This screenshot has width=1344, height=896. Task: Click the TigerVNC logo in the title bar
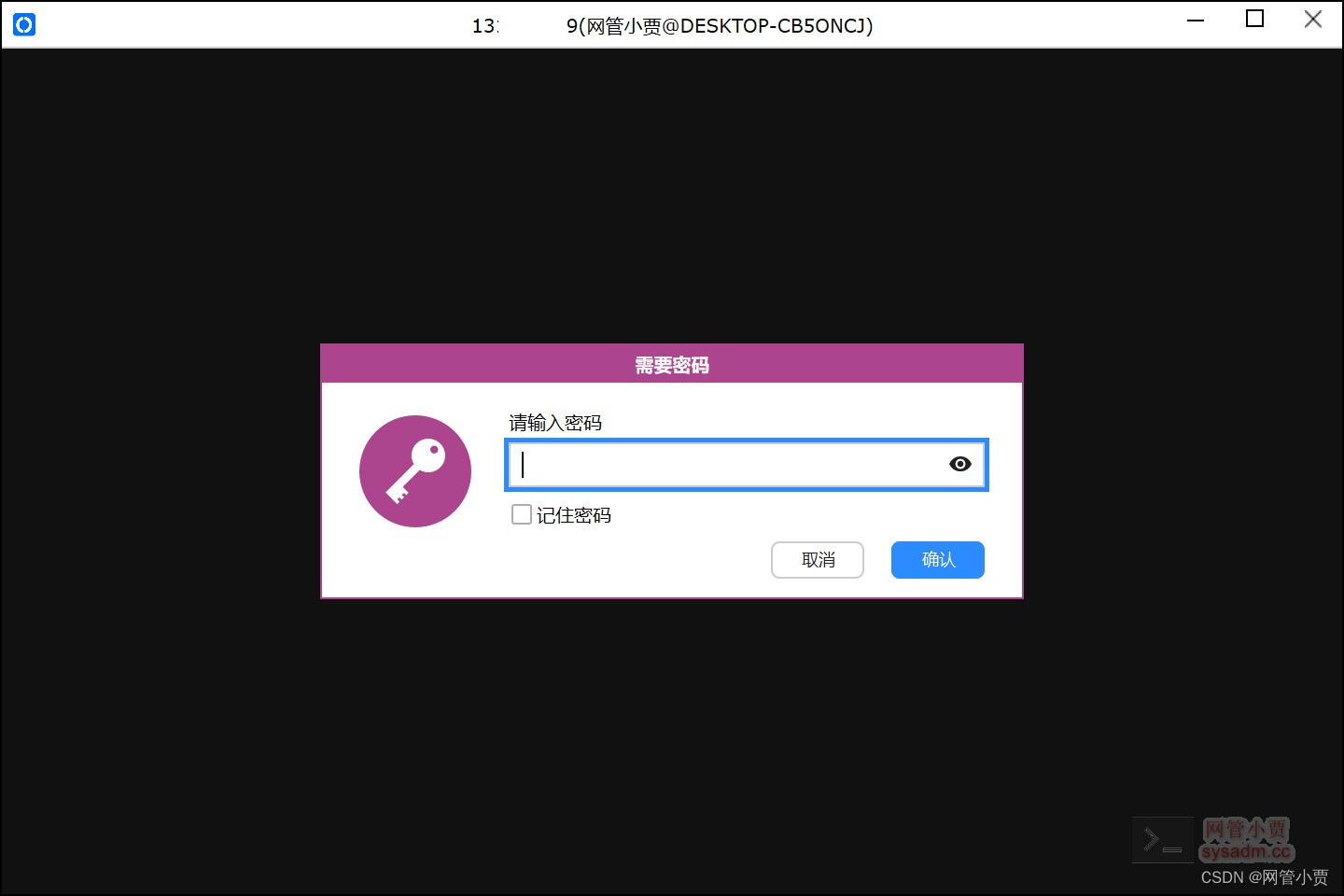coord(23,23)
